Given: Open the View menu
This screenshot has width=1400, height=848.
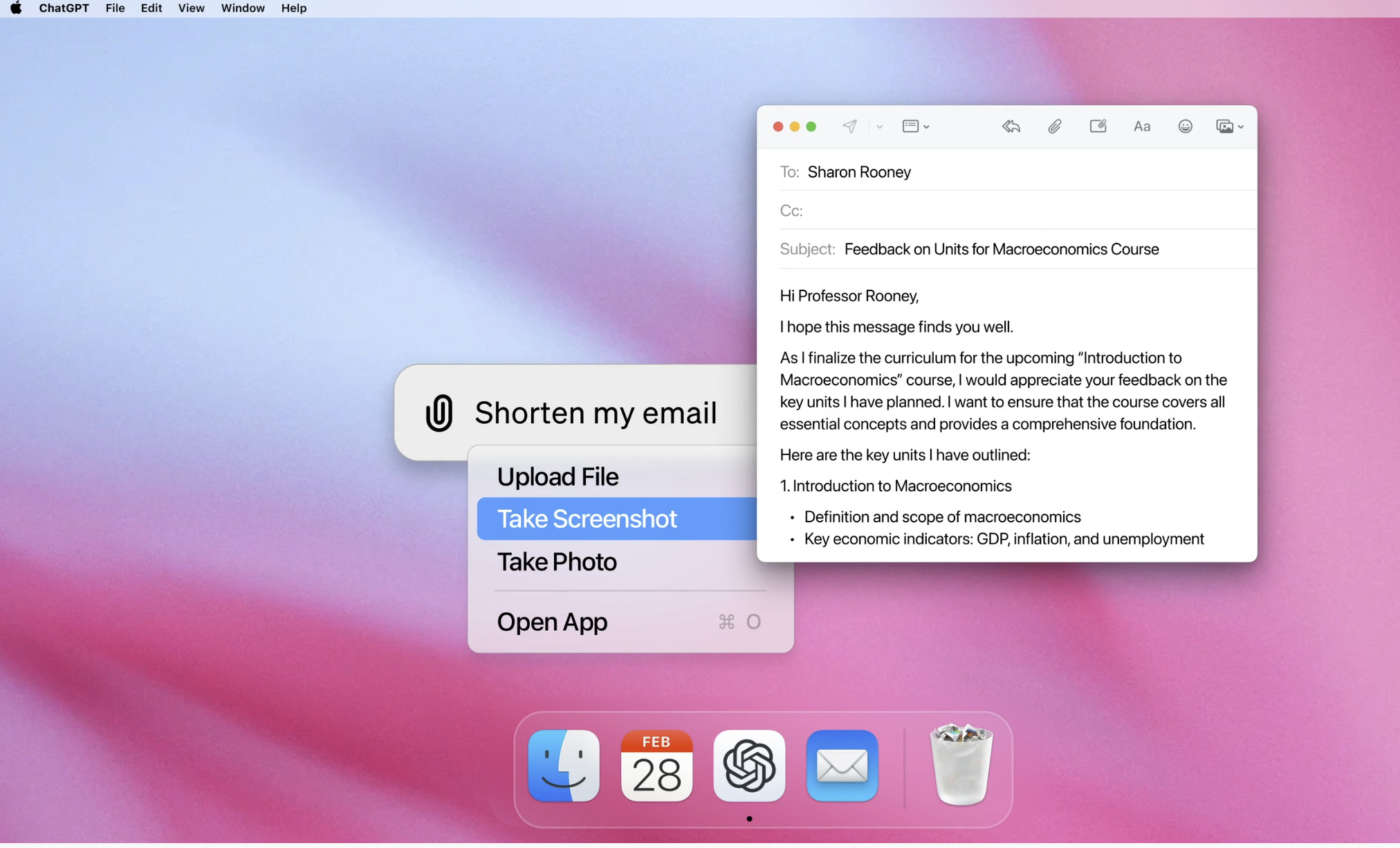Looking at the screenshot, I should (191, 8).
